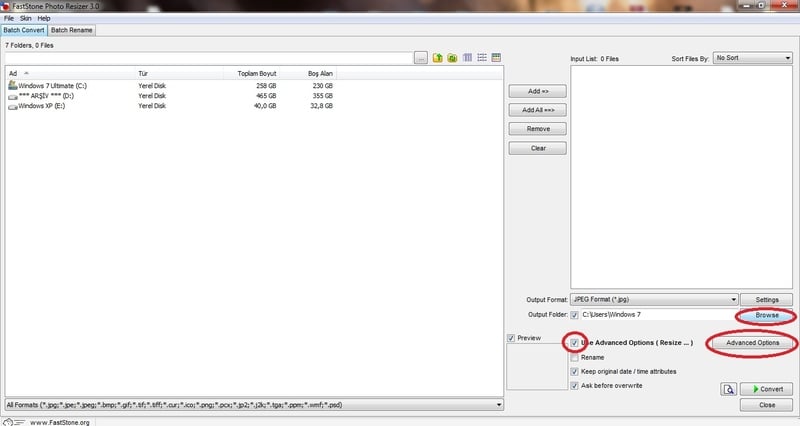Switch to the Batch Rename tab

[71, 30]
